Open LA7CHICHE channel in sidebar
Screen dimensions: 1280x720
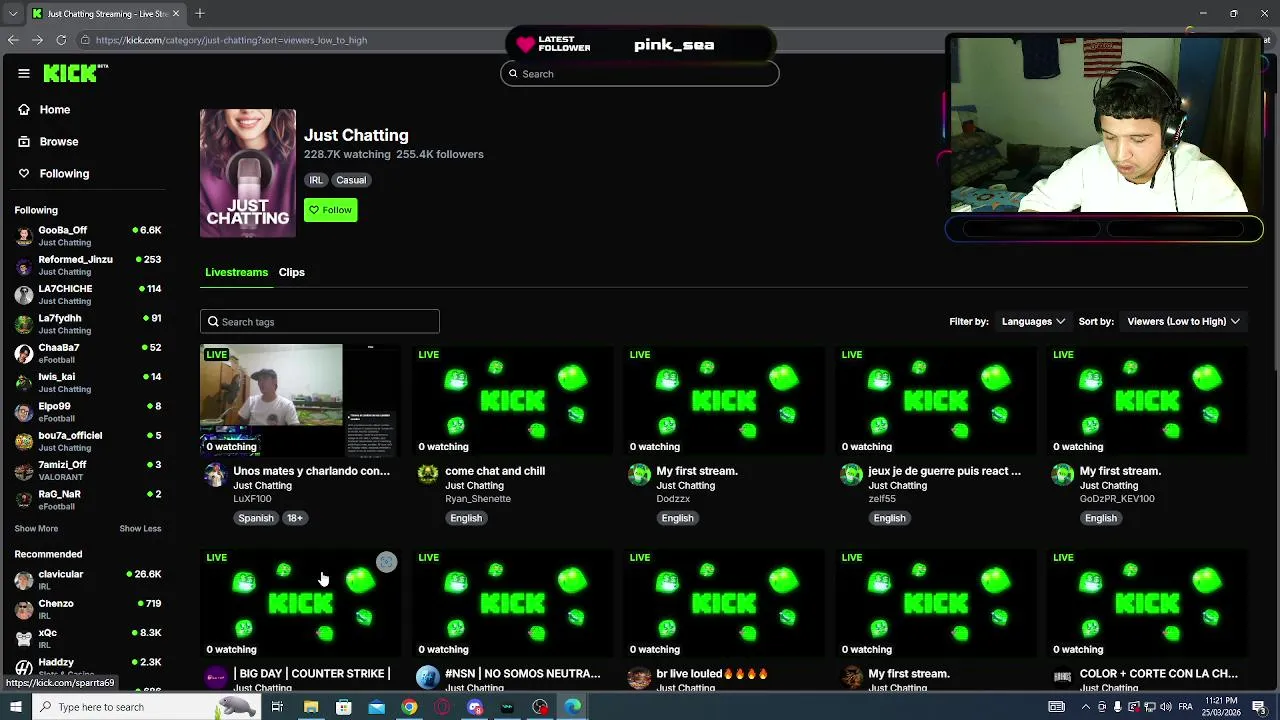pyautogui.click(x=88, y=294)
